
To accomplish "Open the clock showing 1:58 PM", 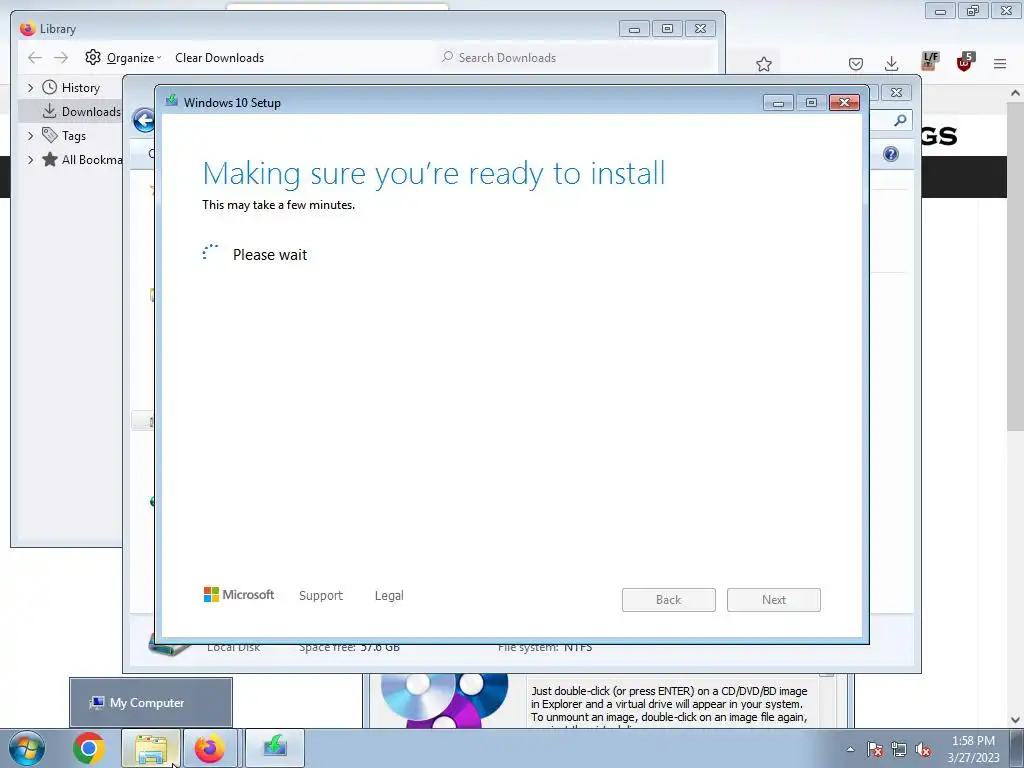I will coord(973,749).
